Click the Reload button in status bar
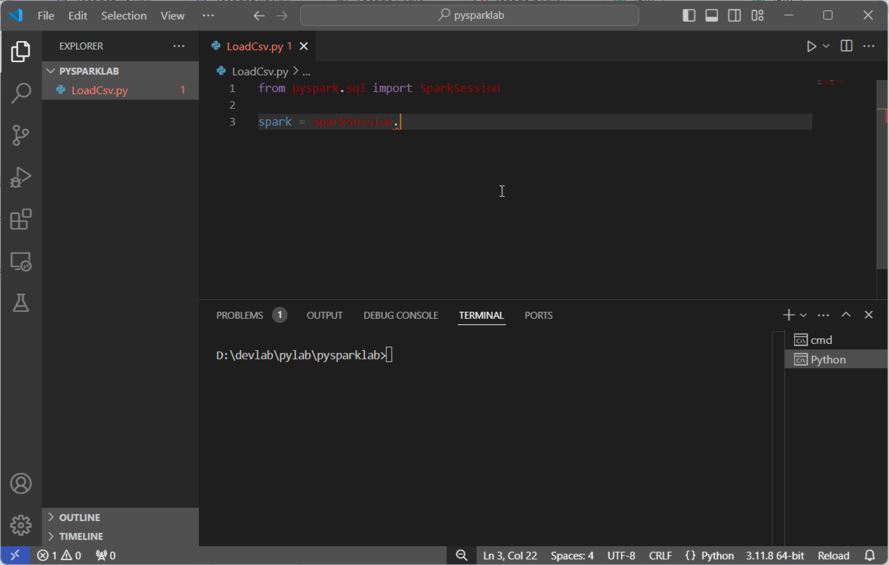Screen dimensions: 889x565 coord(833,555)
